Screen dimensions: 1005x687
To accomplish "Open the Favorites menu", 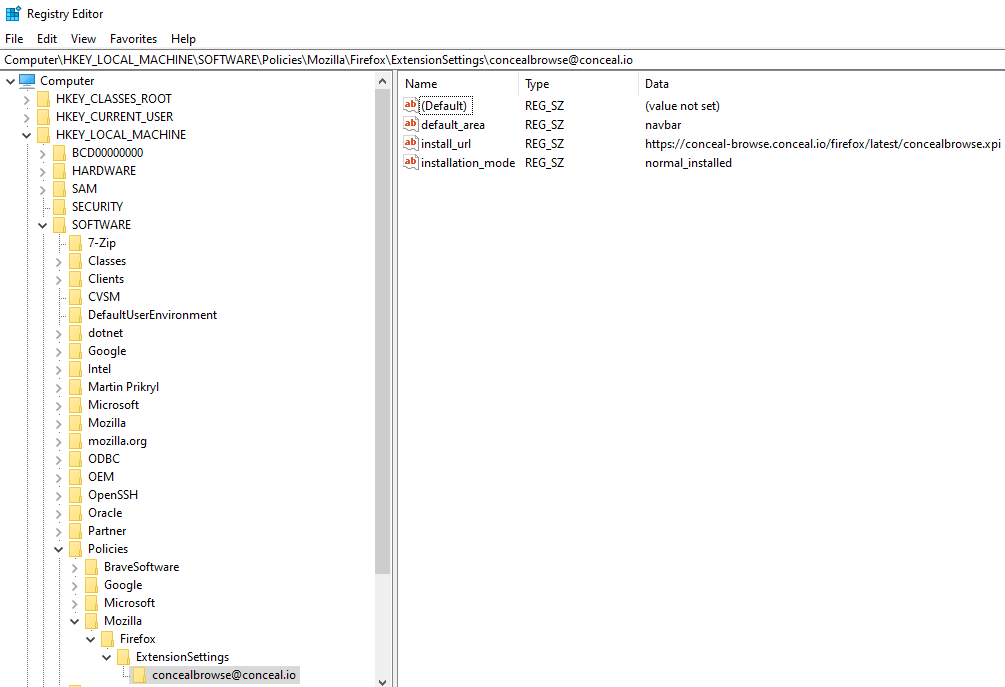I will pyautogui.click(x=133, y=38).
